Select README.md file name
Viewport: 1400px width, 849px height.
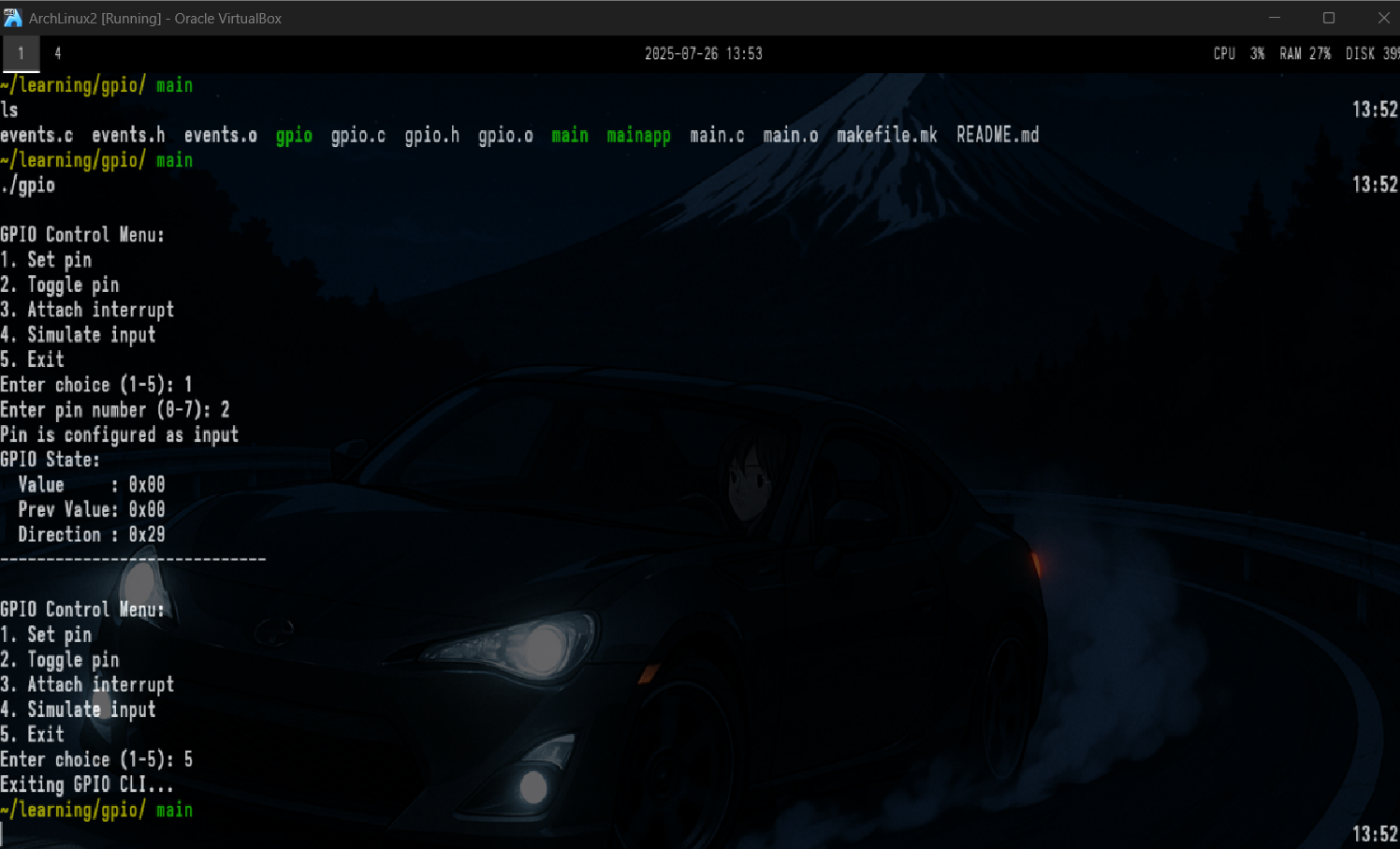click(x=998, y=135)
